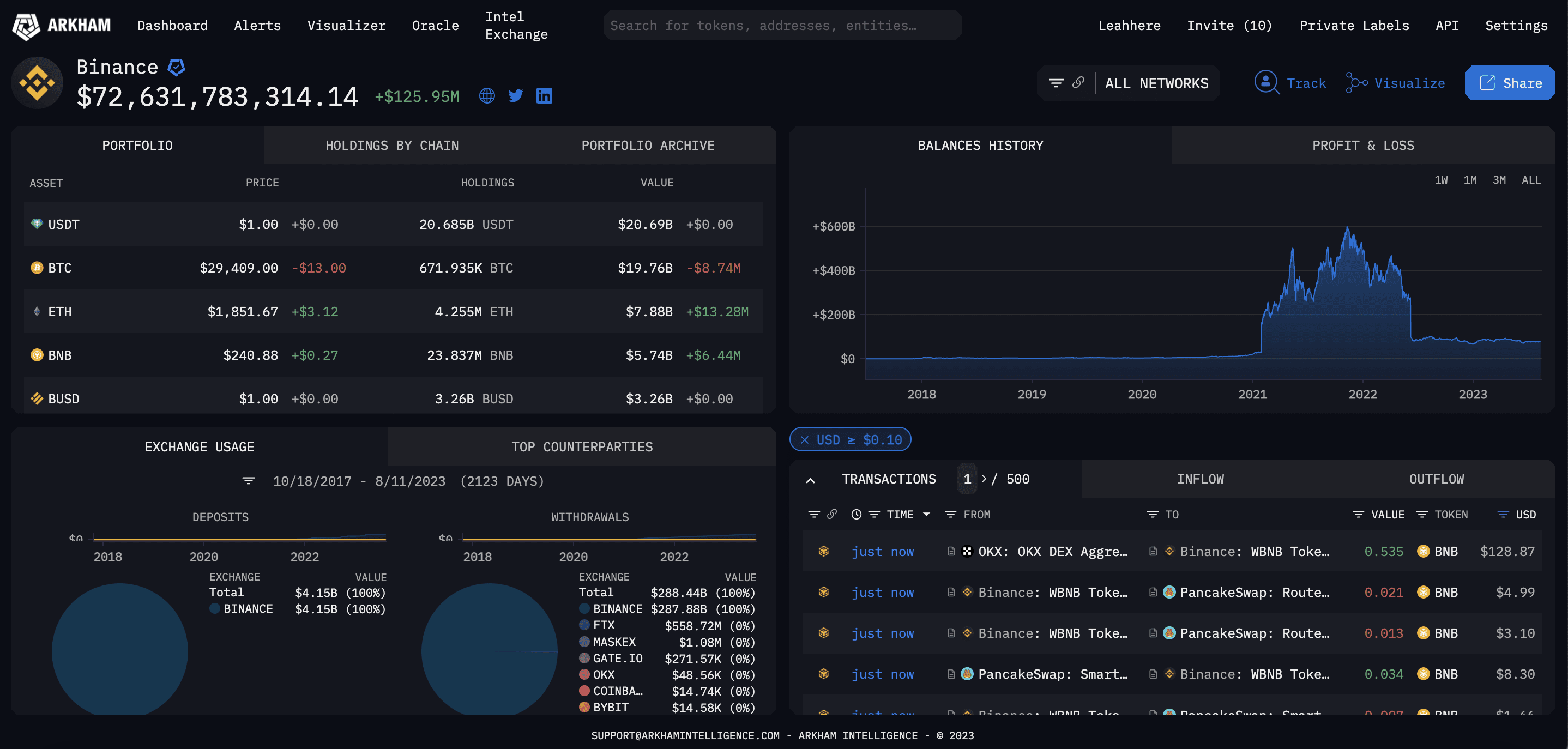This screenshot has height=749, width=1568.
Task: Select the ALL chart time range
Action: pyautogui.click(x=1531, y=180)
